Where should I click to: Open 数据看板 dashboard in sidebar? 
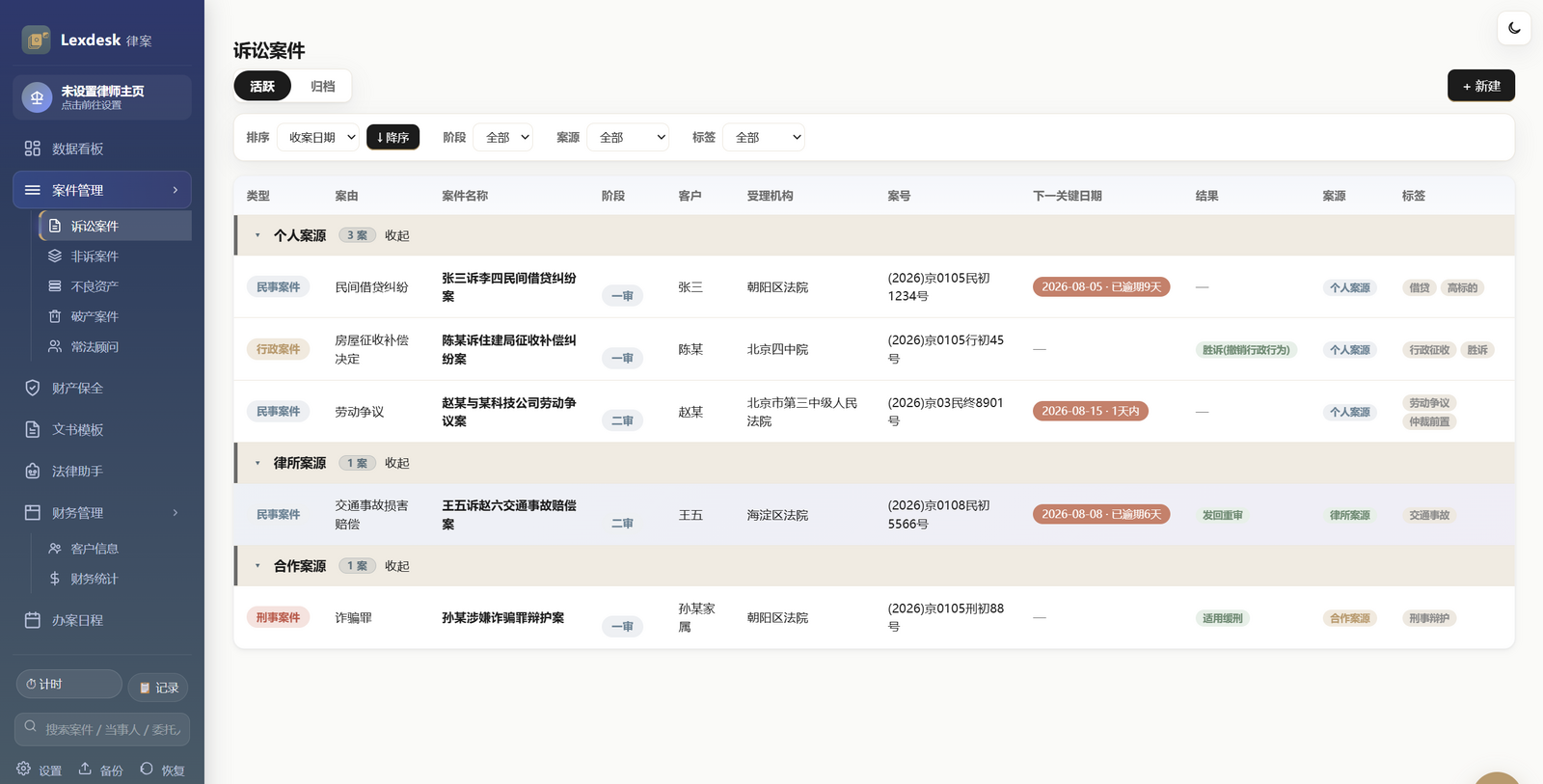pos(102,149)
